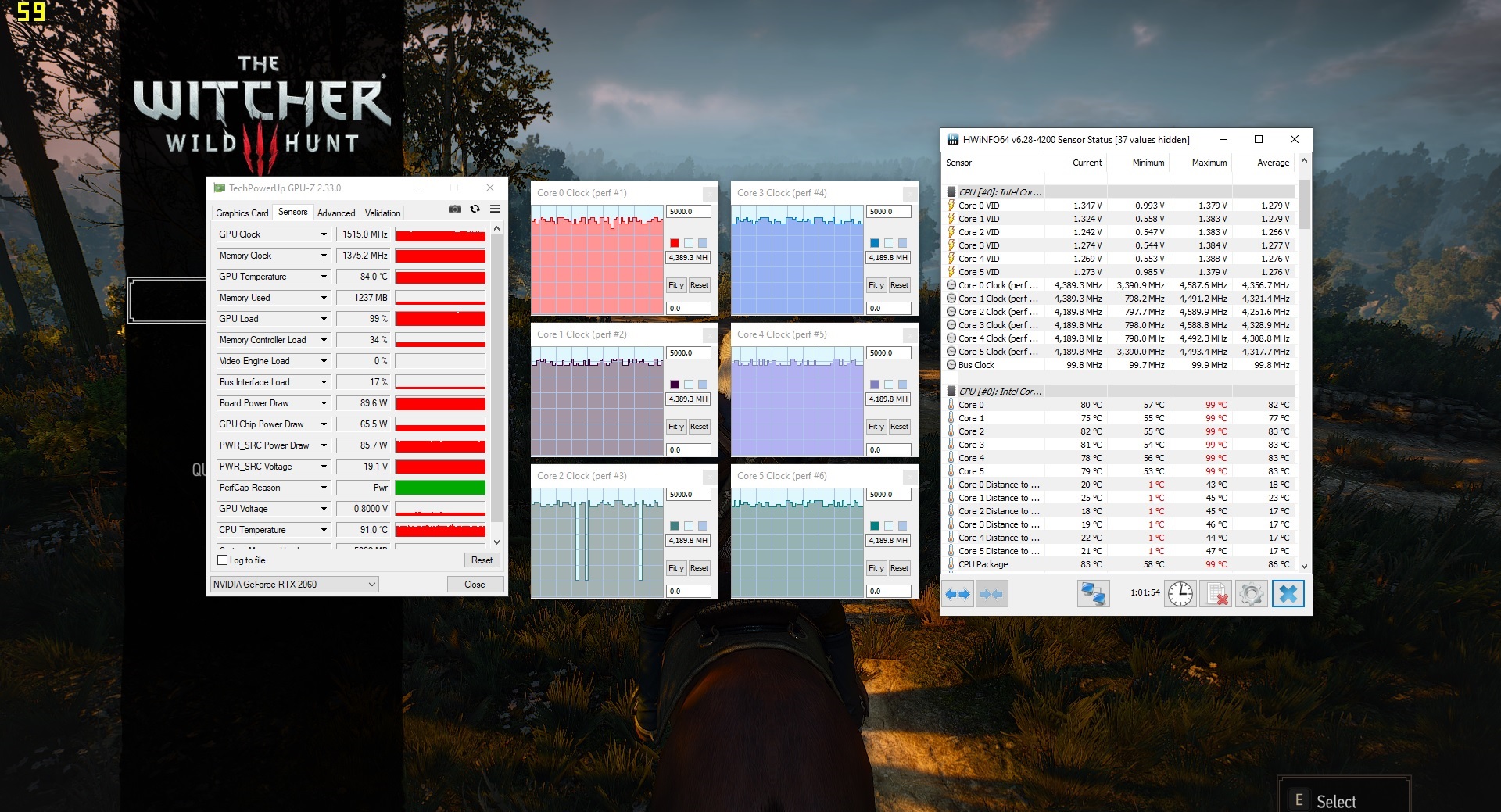Close the Core 0 Clock graph window

709,193
